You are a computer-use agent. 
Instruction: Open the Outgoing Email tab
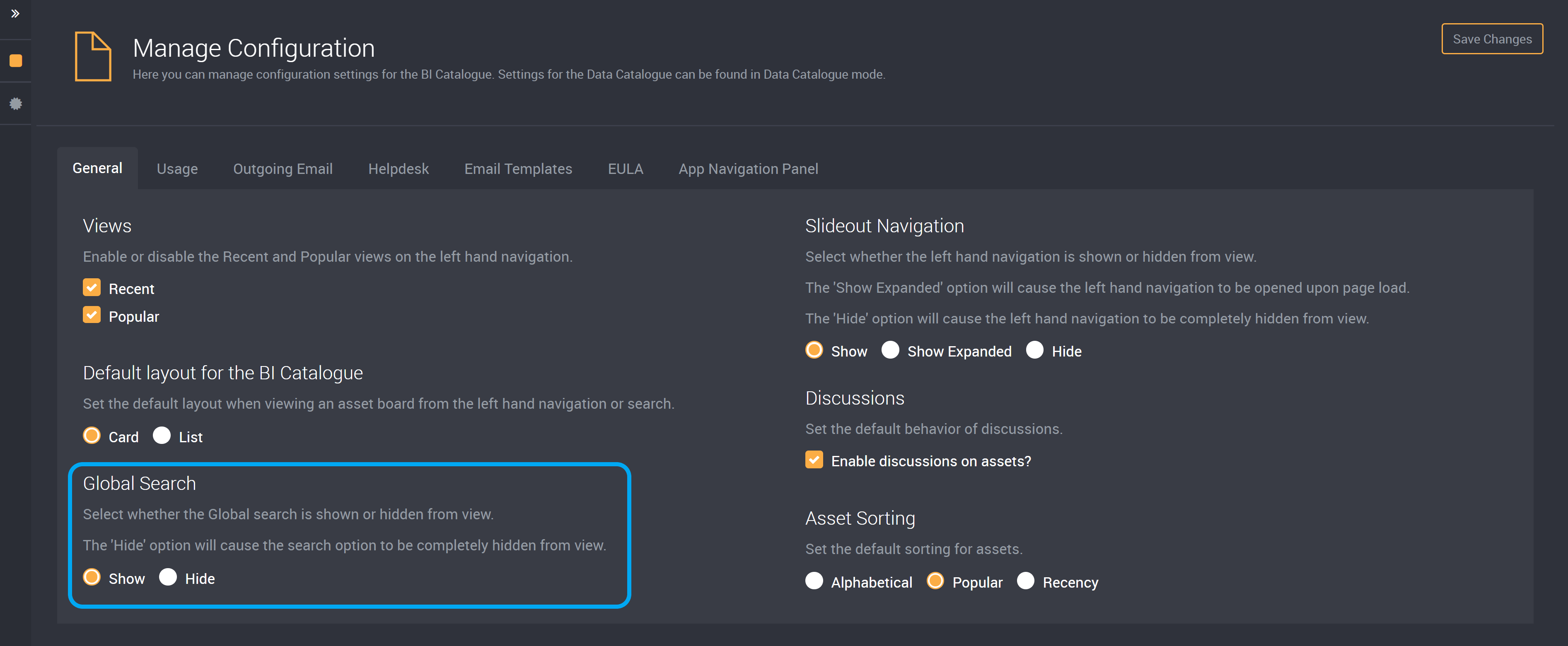(283, 169)
